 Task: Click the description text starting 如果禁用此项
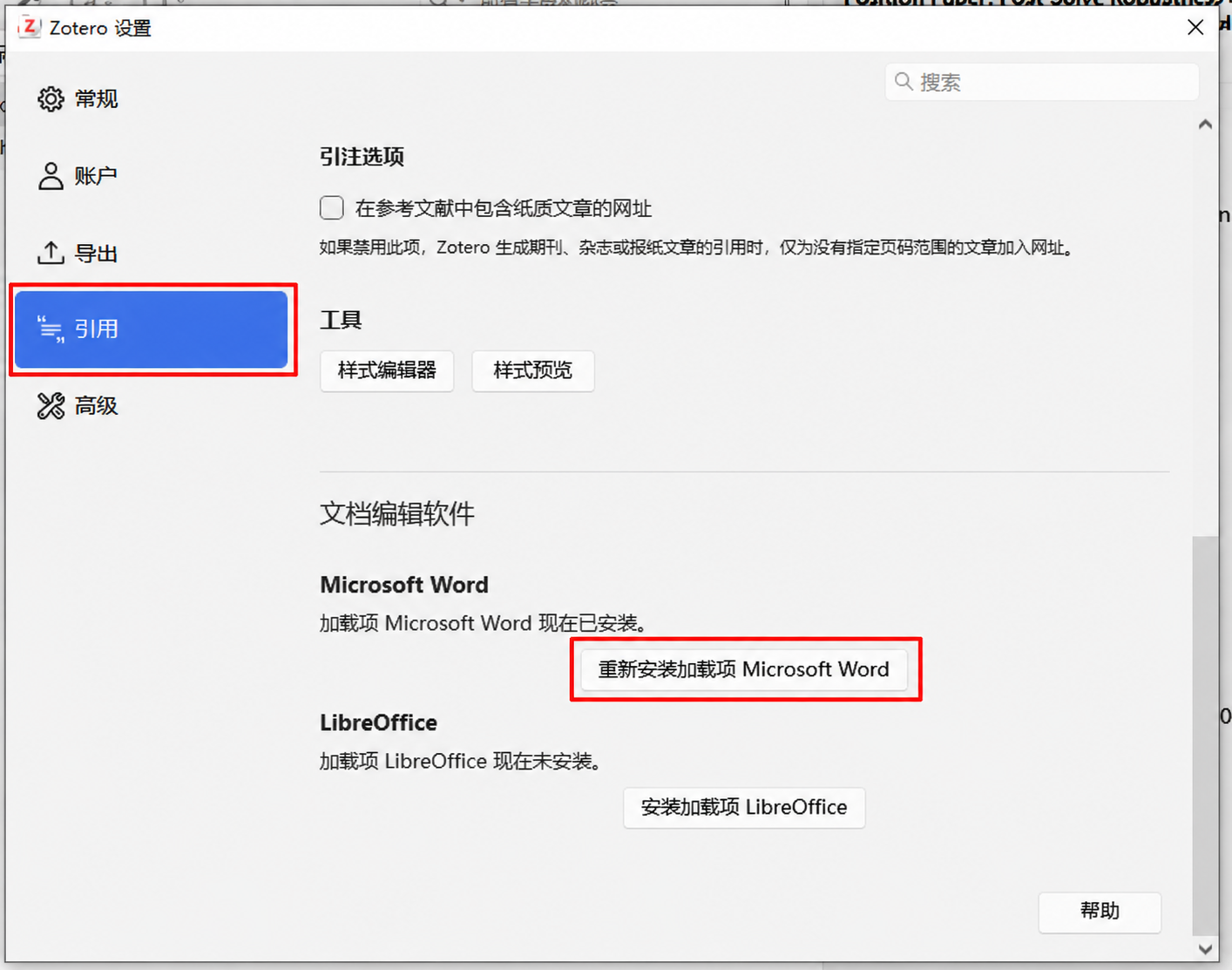click(699, 248)
